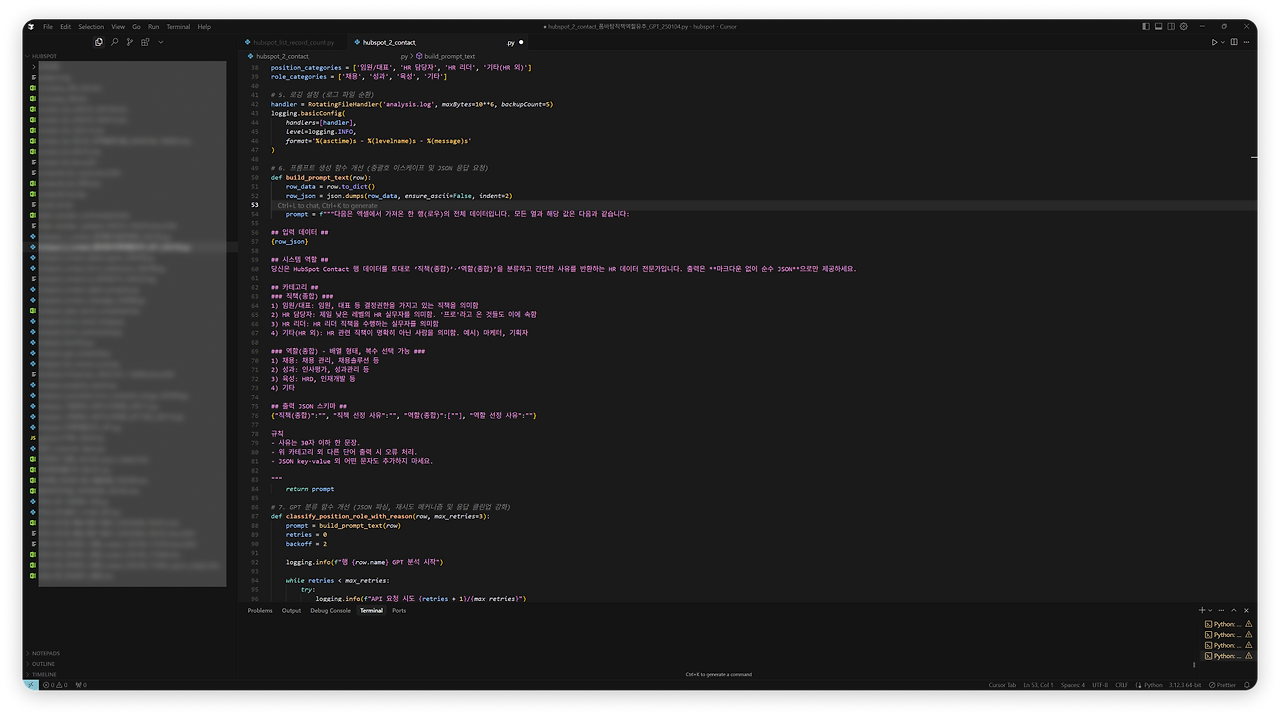The width and height of the screenshot is (1280, 716).
Task: Click the Cursor logo in the title bar
Action: (x=33, y=26)
